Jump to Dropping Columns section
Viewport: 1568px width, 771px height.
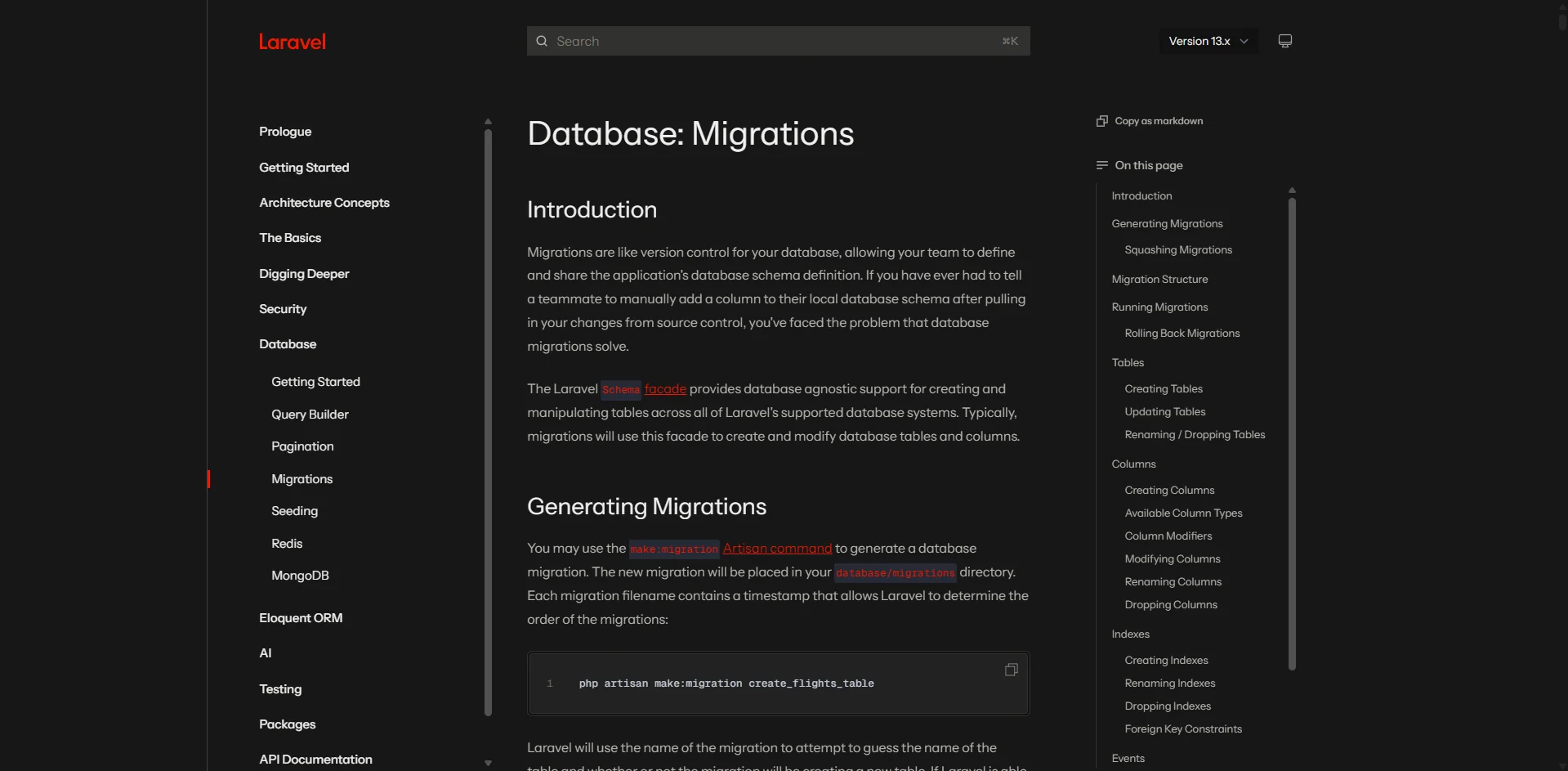pyautogui.click(x=1171, y=605)
